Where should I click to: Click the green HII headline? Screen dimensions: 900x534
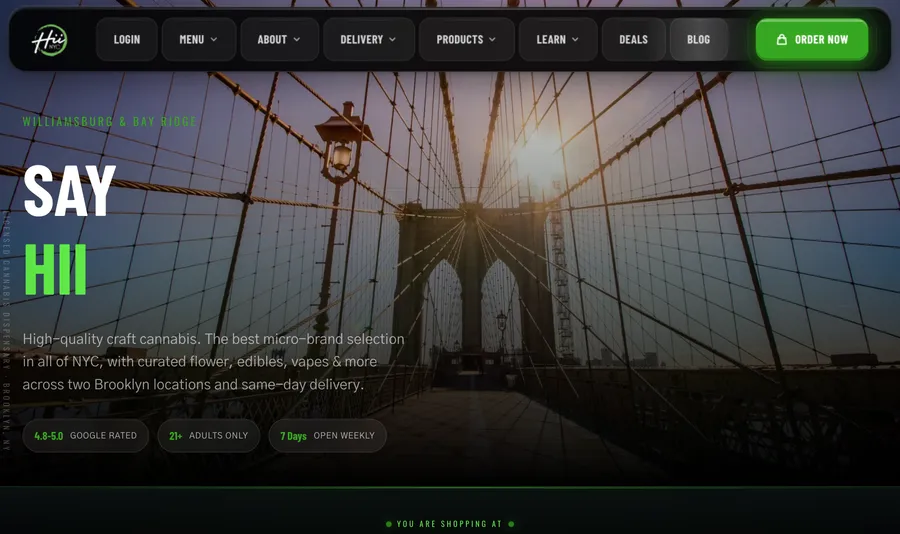(x=55, y=270)
